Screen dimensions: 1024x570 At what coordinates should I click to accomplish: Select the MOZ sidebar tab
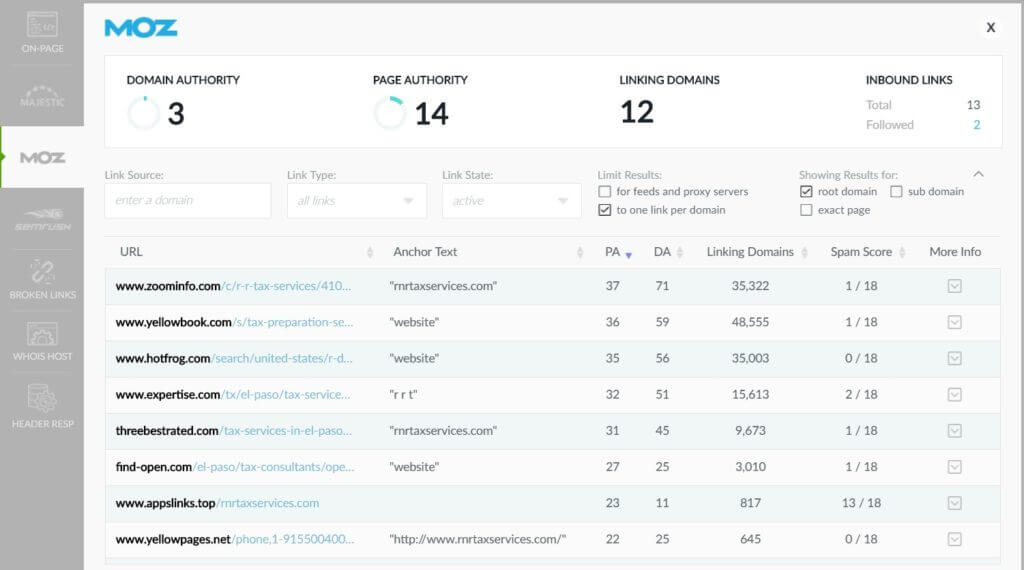tap(42, 157)
